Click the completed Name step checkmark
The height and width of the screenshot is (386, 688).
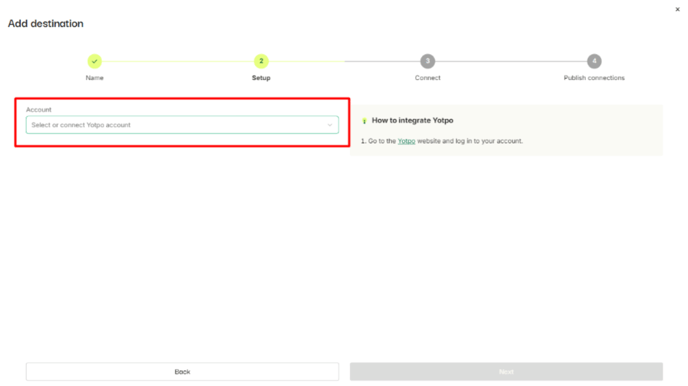[94, 61]
